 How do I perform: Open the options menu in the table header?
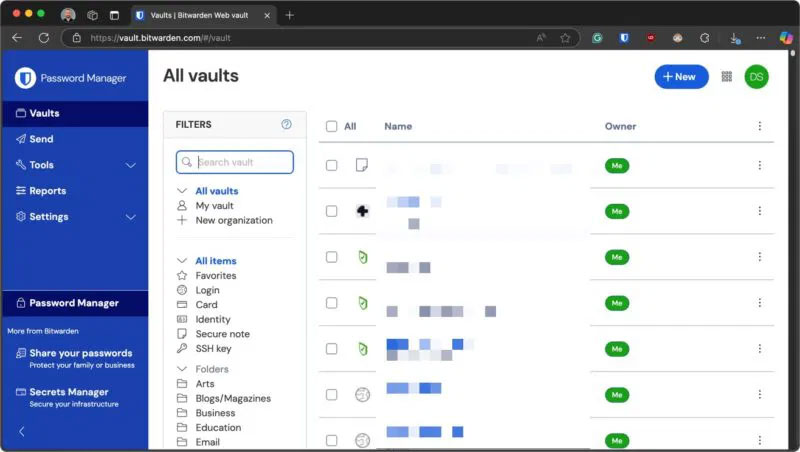pos(759,126)
